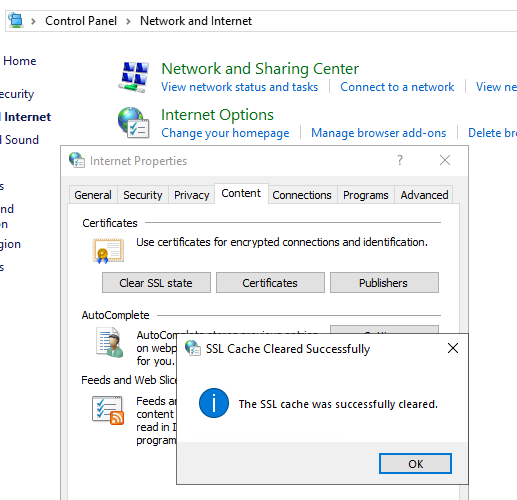Viewport: 517px width, 500px height.
Task: Click Network and Internet breadcrumb
Action: coord(196,21)
